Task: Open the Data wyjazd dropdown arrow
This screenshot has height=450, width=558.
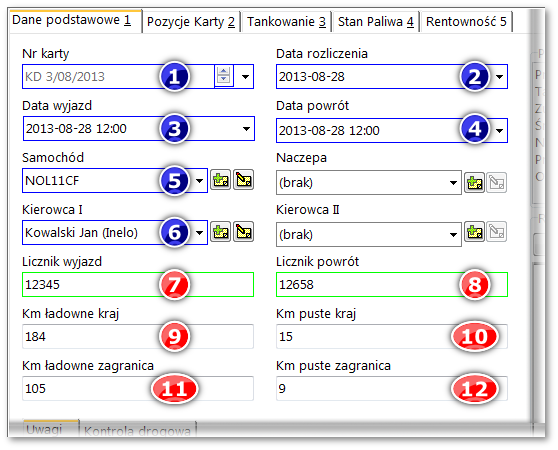Action: pos(246,129)
